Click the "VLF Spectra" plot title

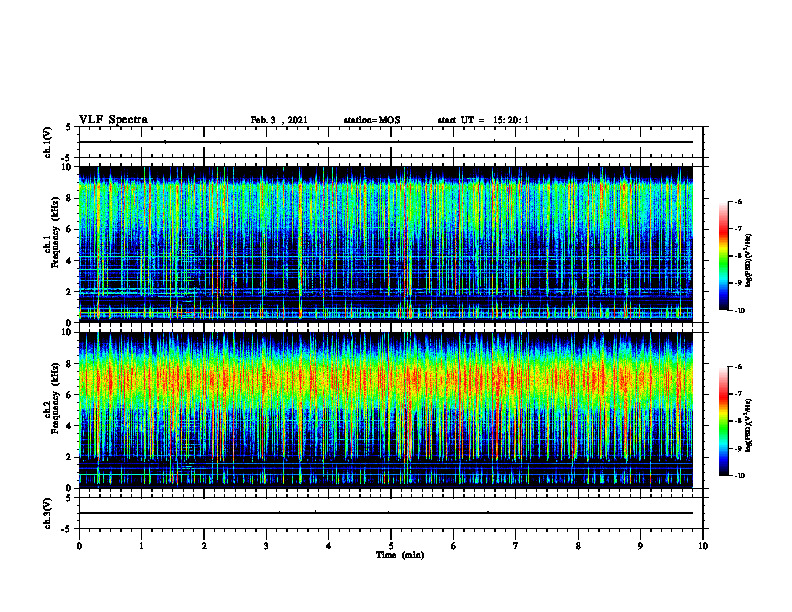click(x=113, y=120)
